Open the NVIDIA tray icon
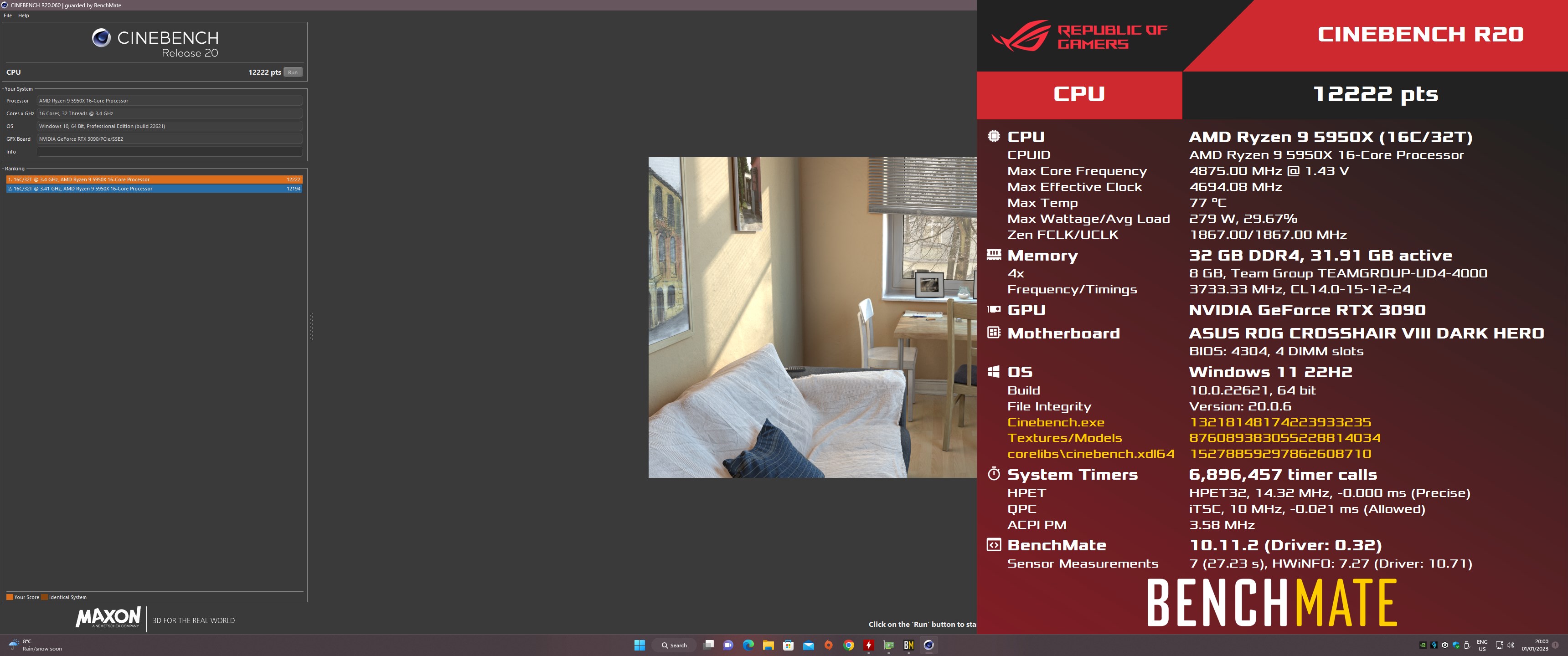 [1423, 645]
